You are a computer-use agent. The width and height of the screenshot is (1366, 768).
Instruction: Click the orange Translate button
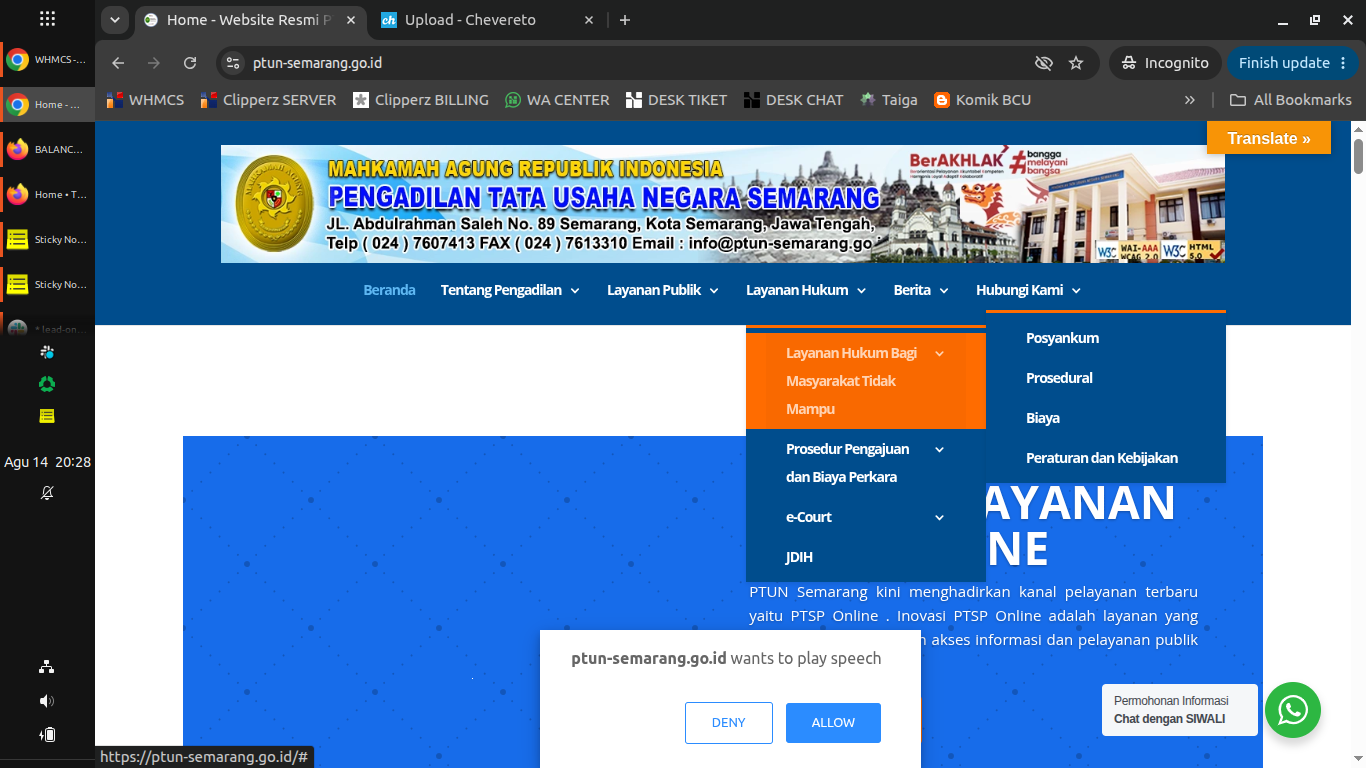pos(1269,138)
